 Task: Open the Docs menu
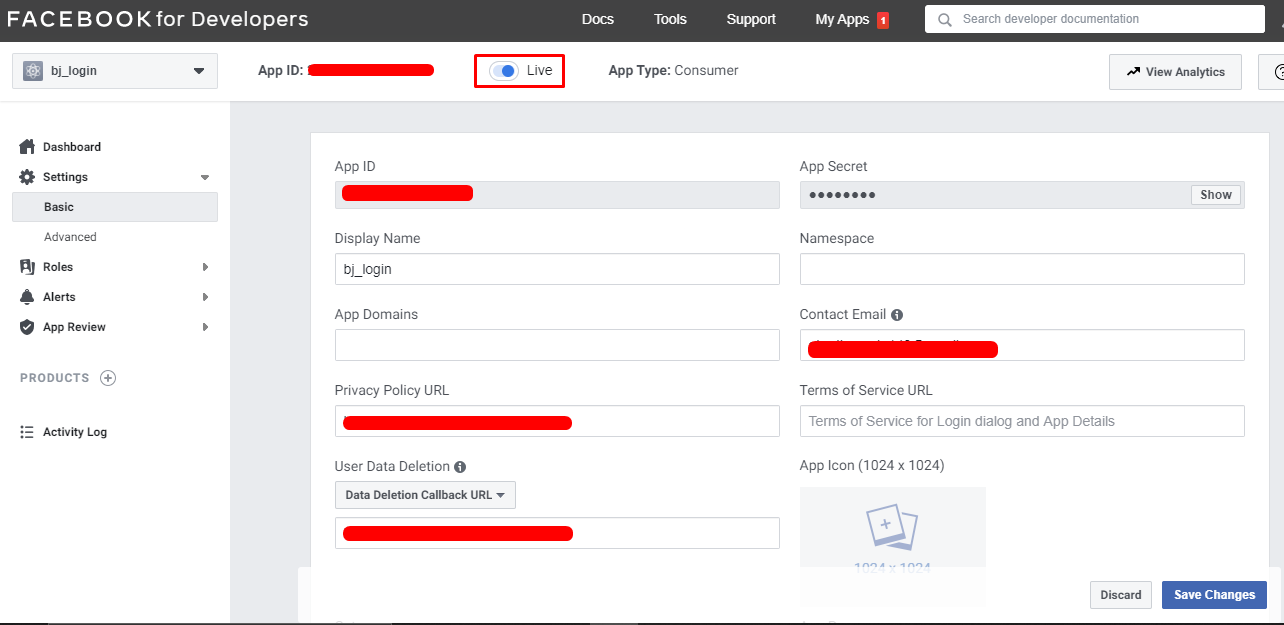click(597, 19)
